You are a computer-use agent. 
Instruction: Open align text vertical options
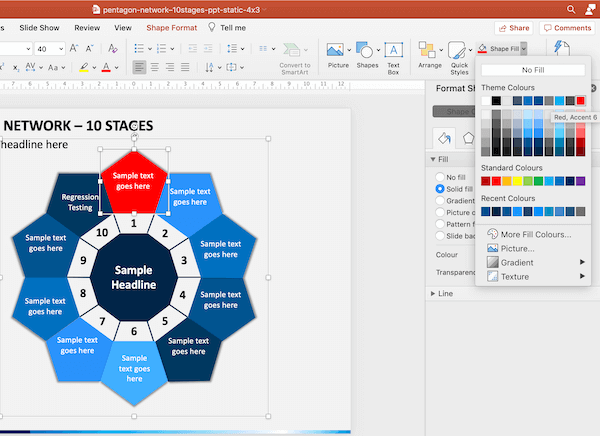(x=231, y=67)
